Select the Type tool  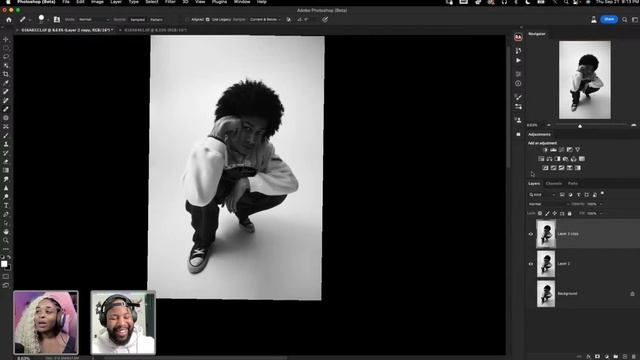point(6,205)
